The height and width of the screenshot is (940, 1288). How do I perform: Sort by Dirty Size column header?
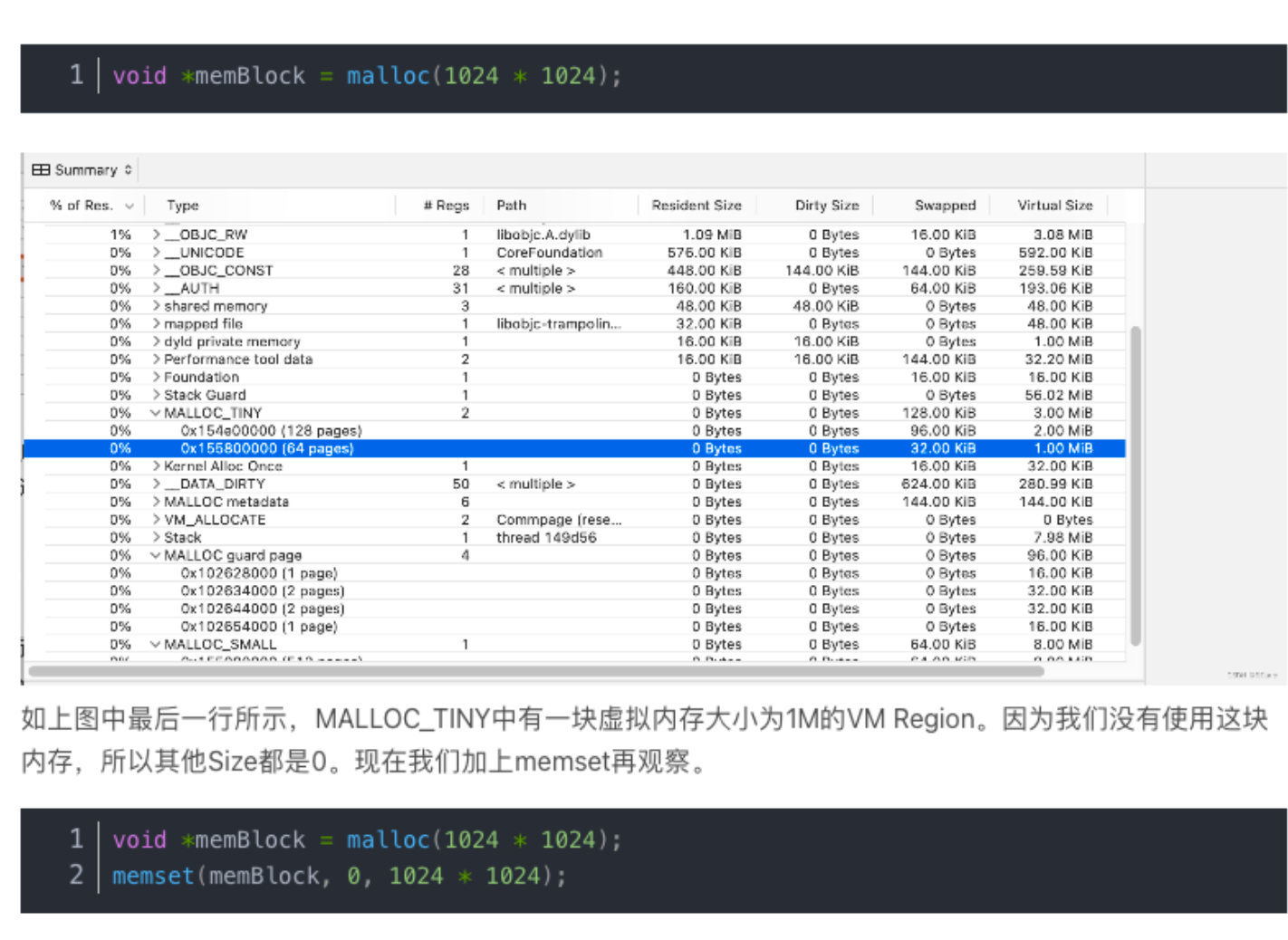click(826, 206)
